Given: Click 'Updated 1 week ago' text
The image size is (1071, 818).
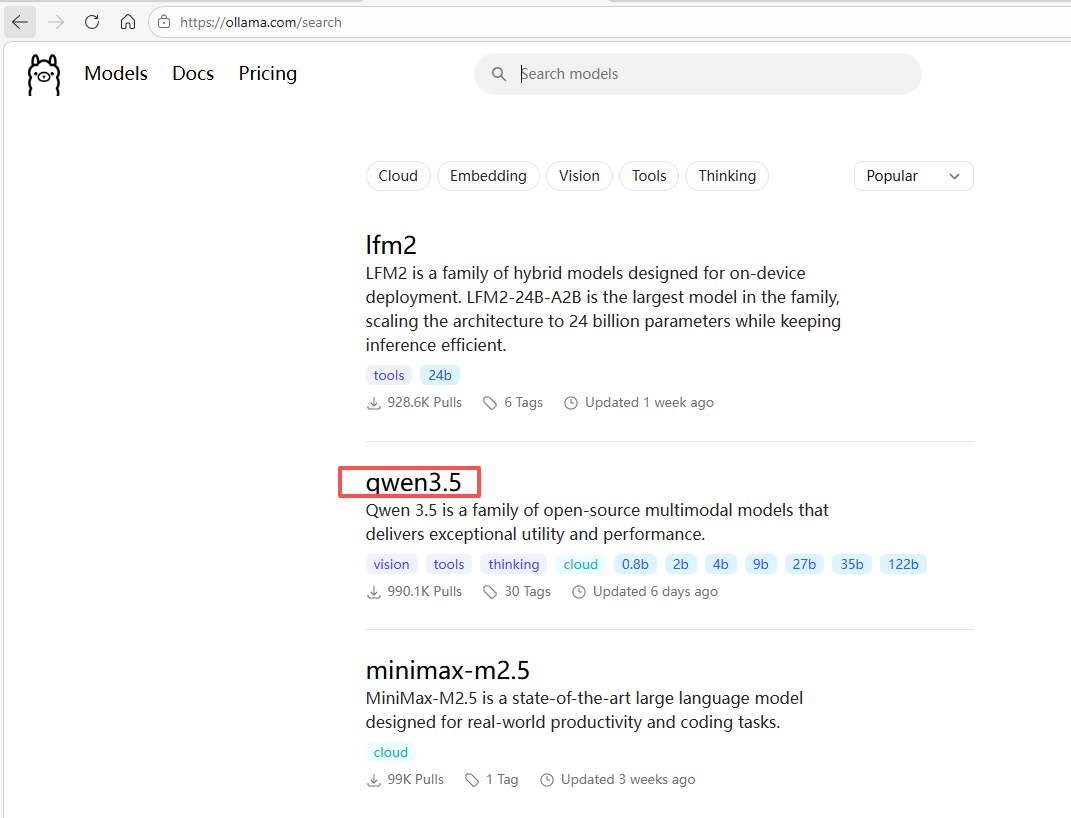Looking at the screenshot, I should click(x=649, y=403).
